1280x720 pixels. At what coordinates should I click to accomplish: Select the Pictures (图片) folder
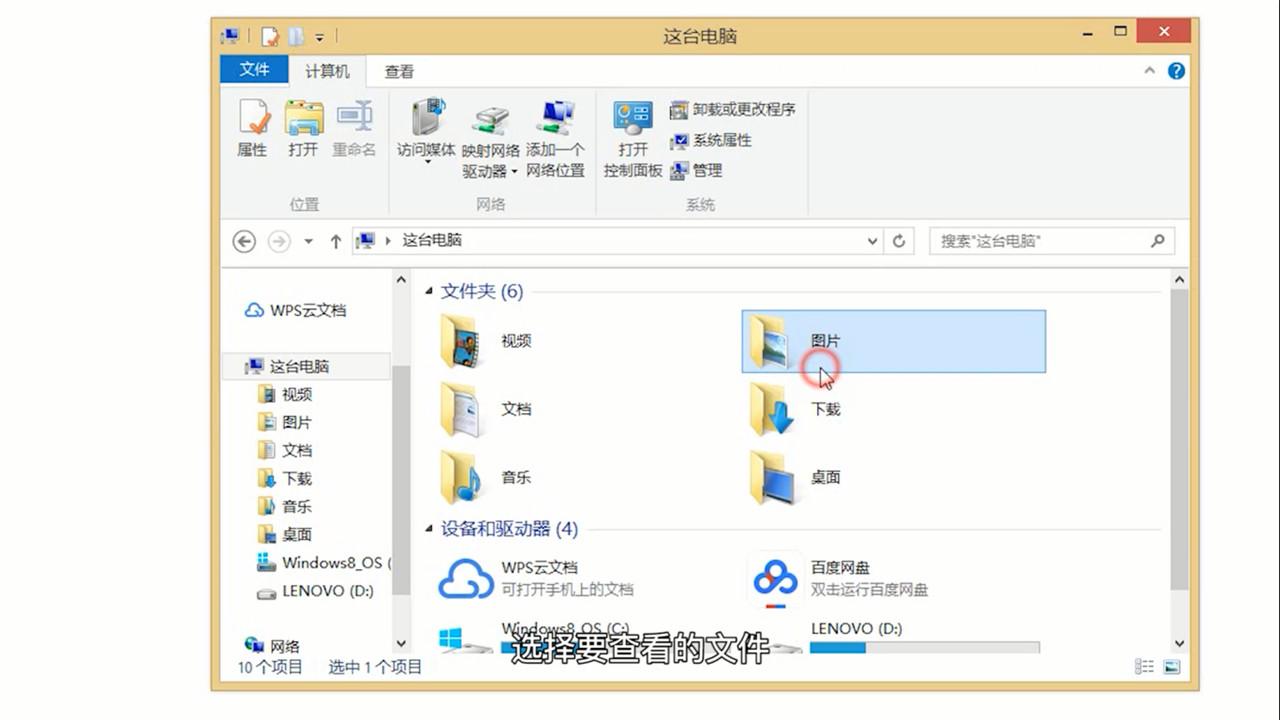[x=893, y=341]
